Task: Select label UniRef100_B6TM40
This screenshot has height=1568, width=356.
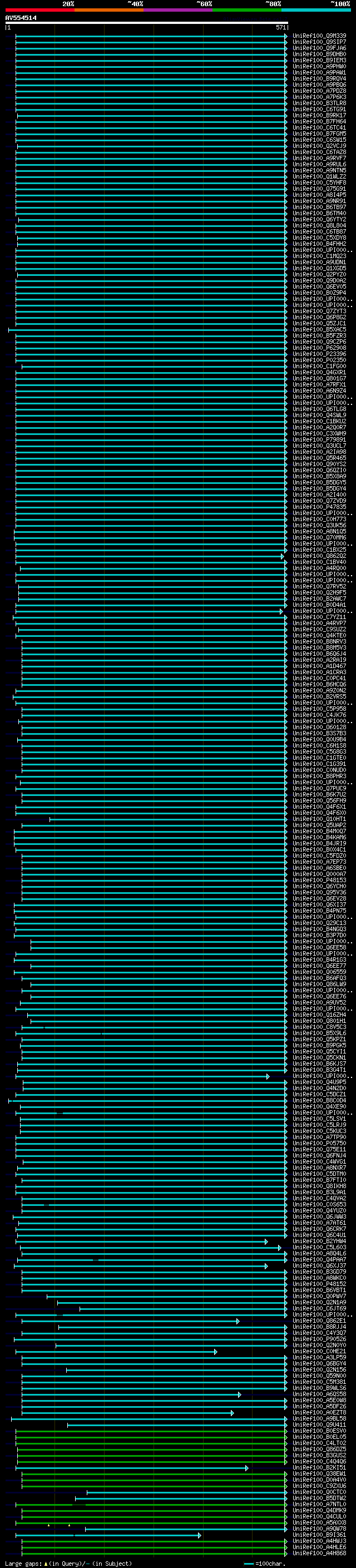Action: pyautogui.click(x=319, y=213)
